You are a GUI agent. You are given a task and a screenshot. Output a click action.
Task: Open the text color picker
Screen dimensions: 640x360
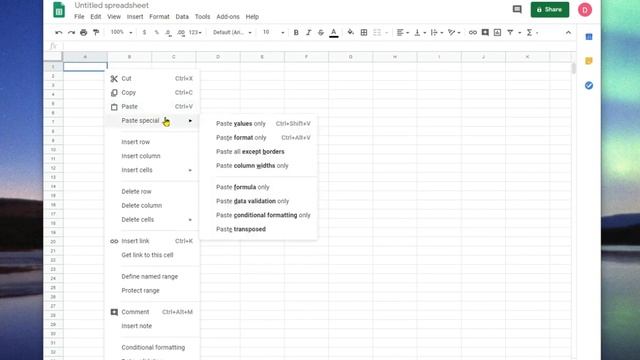click(333, 33)
